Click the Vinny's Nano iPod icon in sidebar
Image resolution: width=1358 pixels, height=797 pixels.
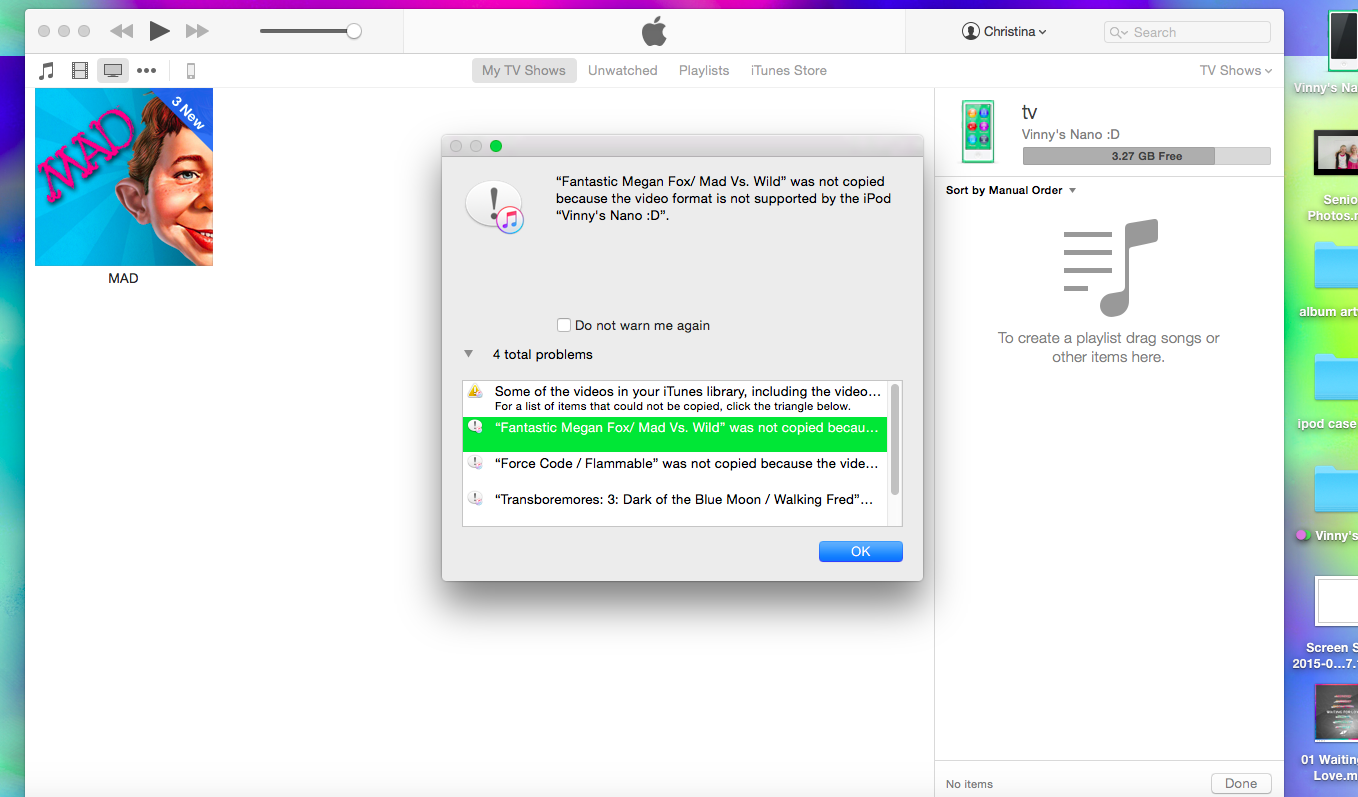[977, 131]
